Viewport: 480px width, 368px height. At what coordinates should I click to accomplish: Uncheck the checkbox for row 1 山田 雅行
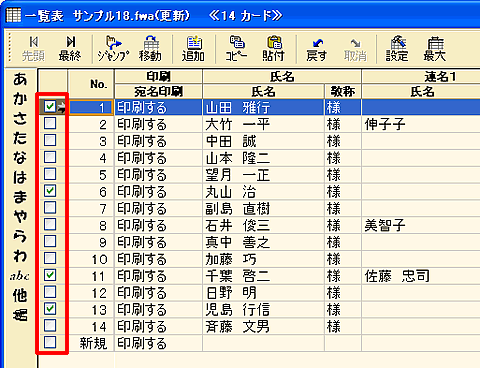[x=50, y=107]
